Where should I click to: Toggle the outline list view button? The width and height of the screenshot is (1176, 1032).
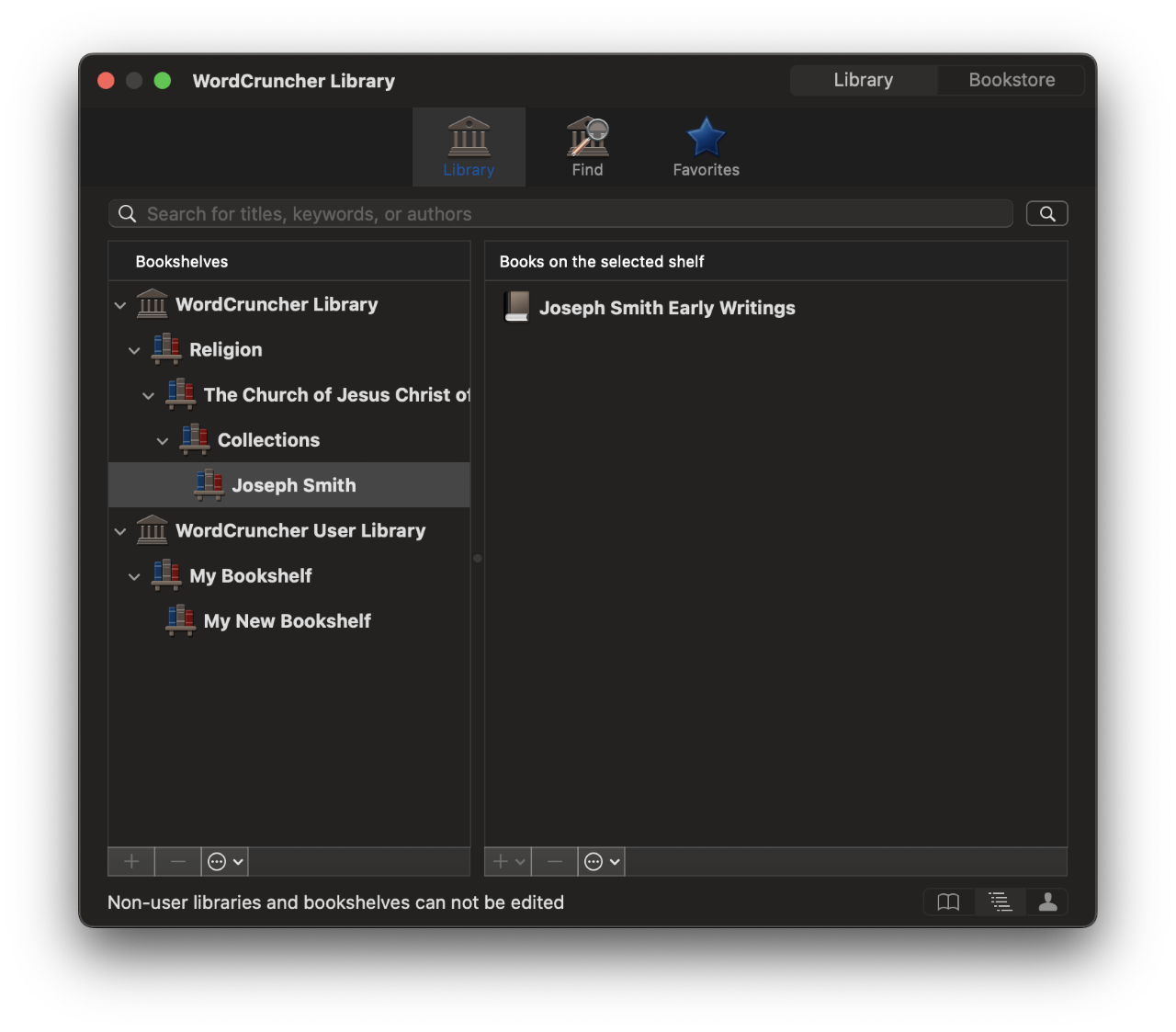click(x=1000, y=902)
